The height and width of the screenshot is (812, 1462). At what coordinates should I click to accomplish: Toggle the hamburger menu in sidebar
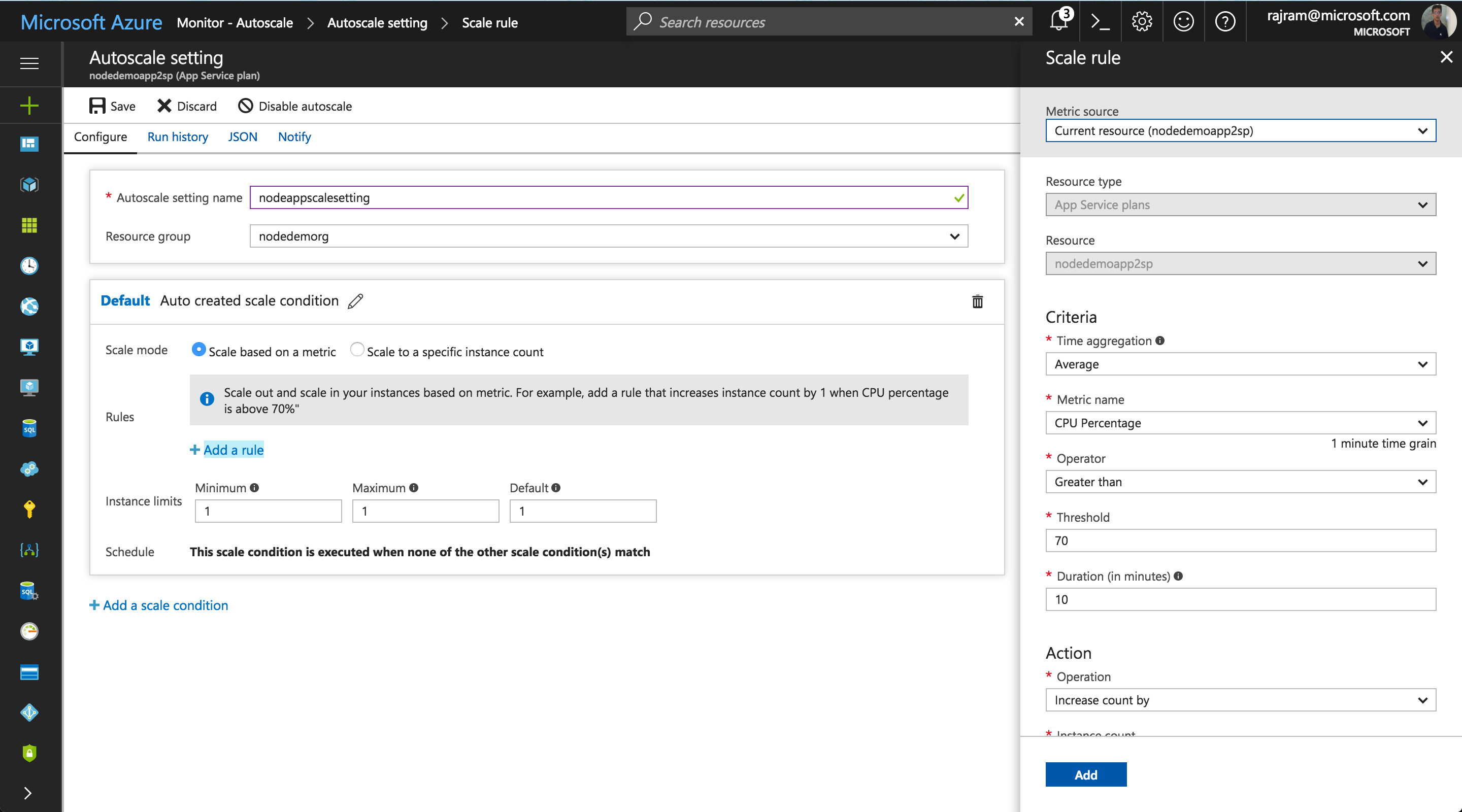point(29,63)
